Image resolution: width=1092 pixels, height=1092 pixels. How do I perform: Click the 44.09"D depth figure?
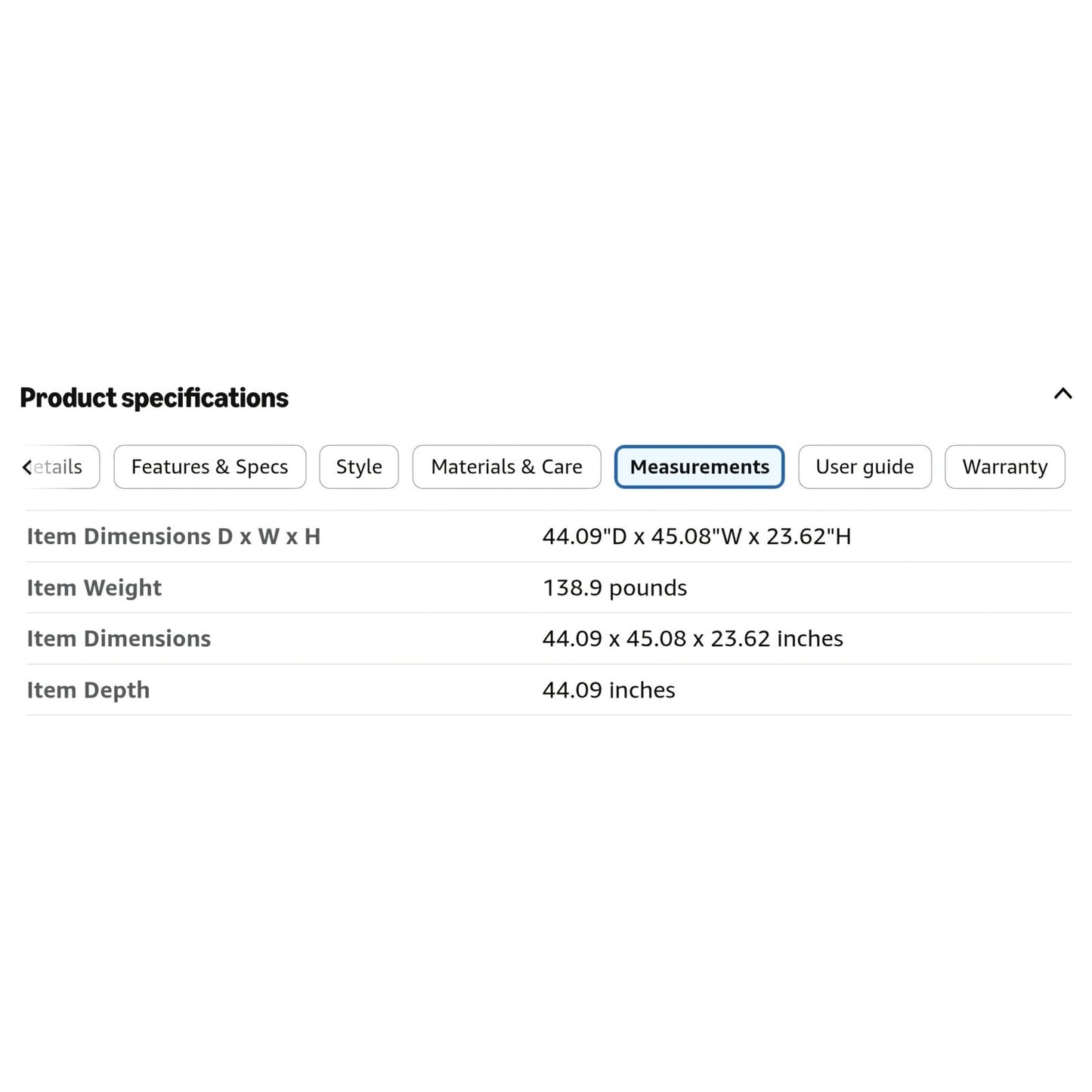[585, 537]
